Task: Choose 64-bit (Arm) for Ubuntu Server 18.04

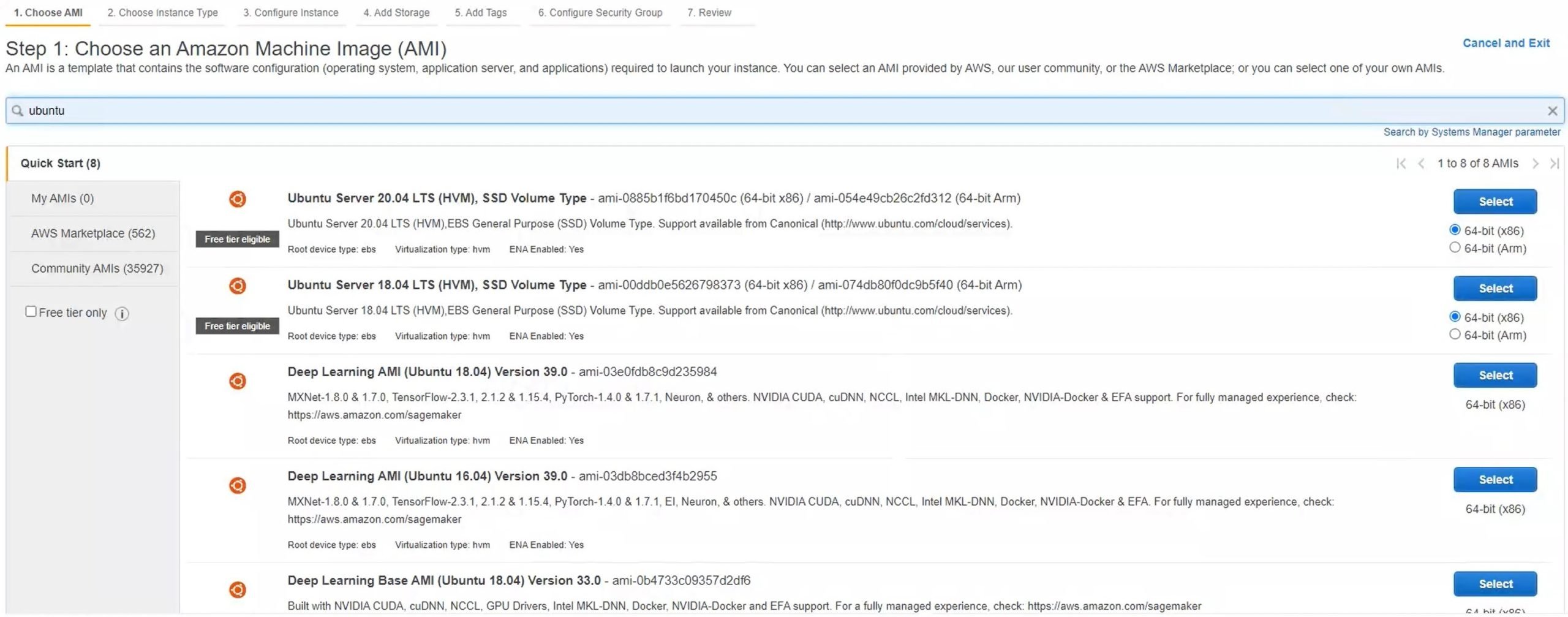Action: (1455, 335)
